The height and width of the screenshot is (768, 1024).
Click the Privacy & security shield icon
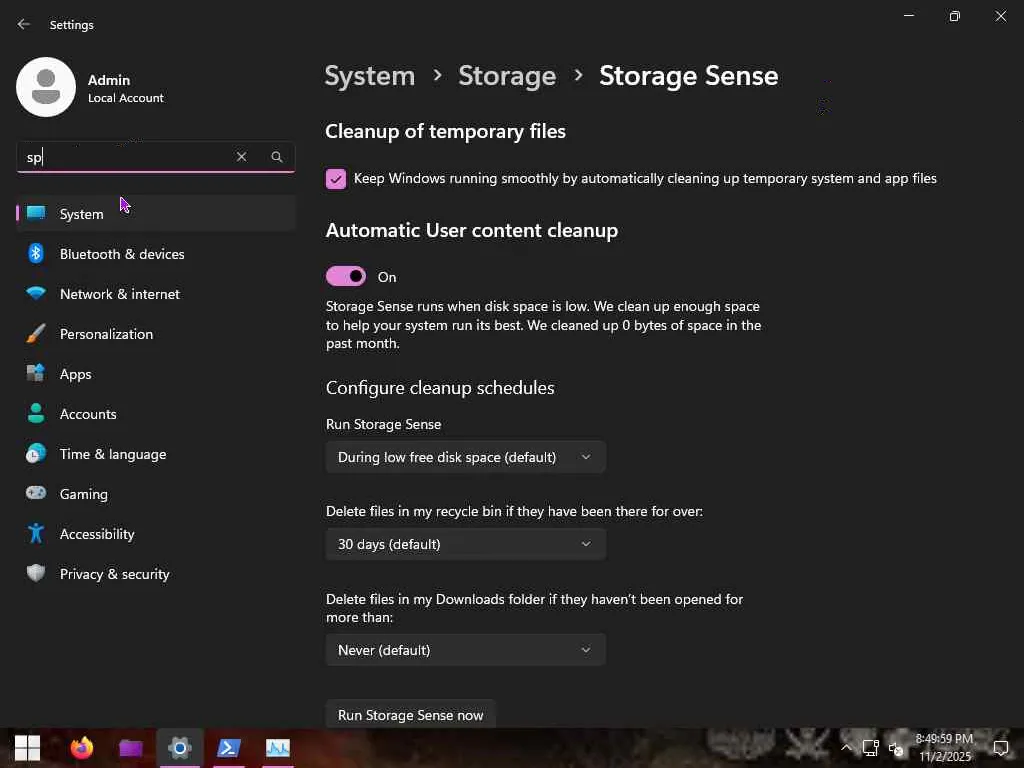click(x=36, y=574)
